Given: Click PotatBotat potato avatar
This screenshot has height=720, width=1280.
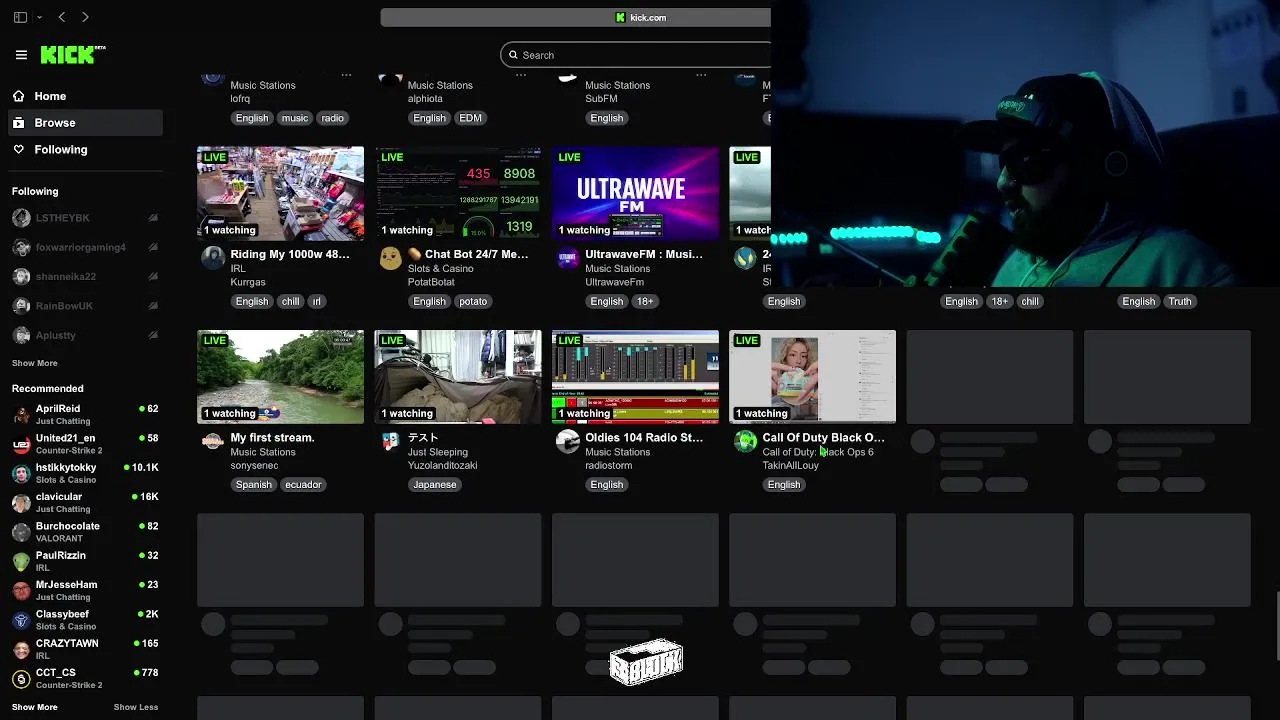Looking at the screenshot, I should (390, 258).
